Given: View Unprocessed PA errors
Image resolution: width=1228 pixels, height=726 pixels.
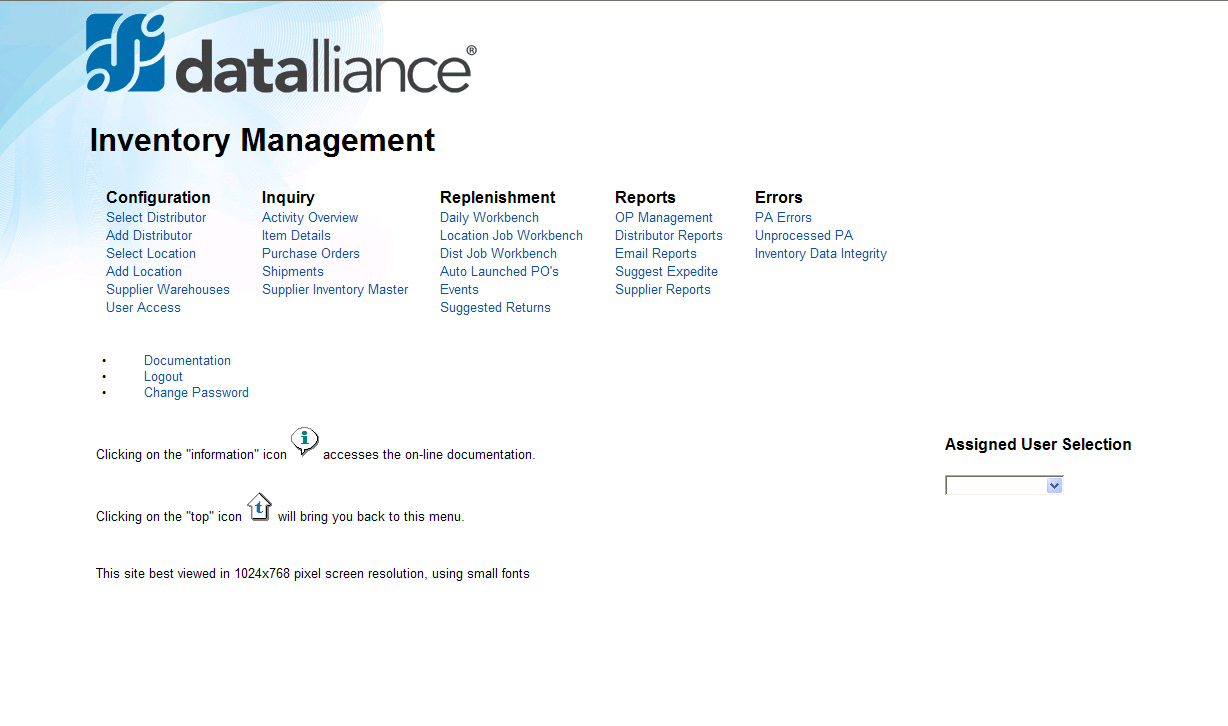Looking at the screenshot, I should point(804,235).
